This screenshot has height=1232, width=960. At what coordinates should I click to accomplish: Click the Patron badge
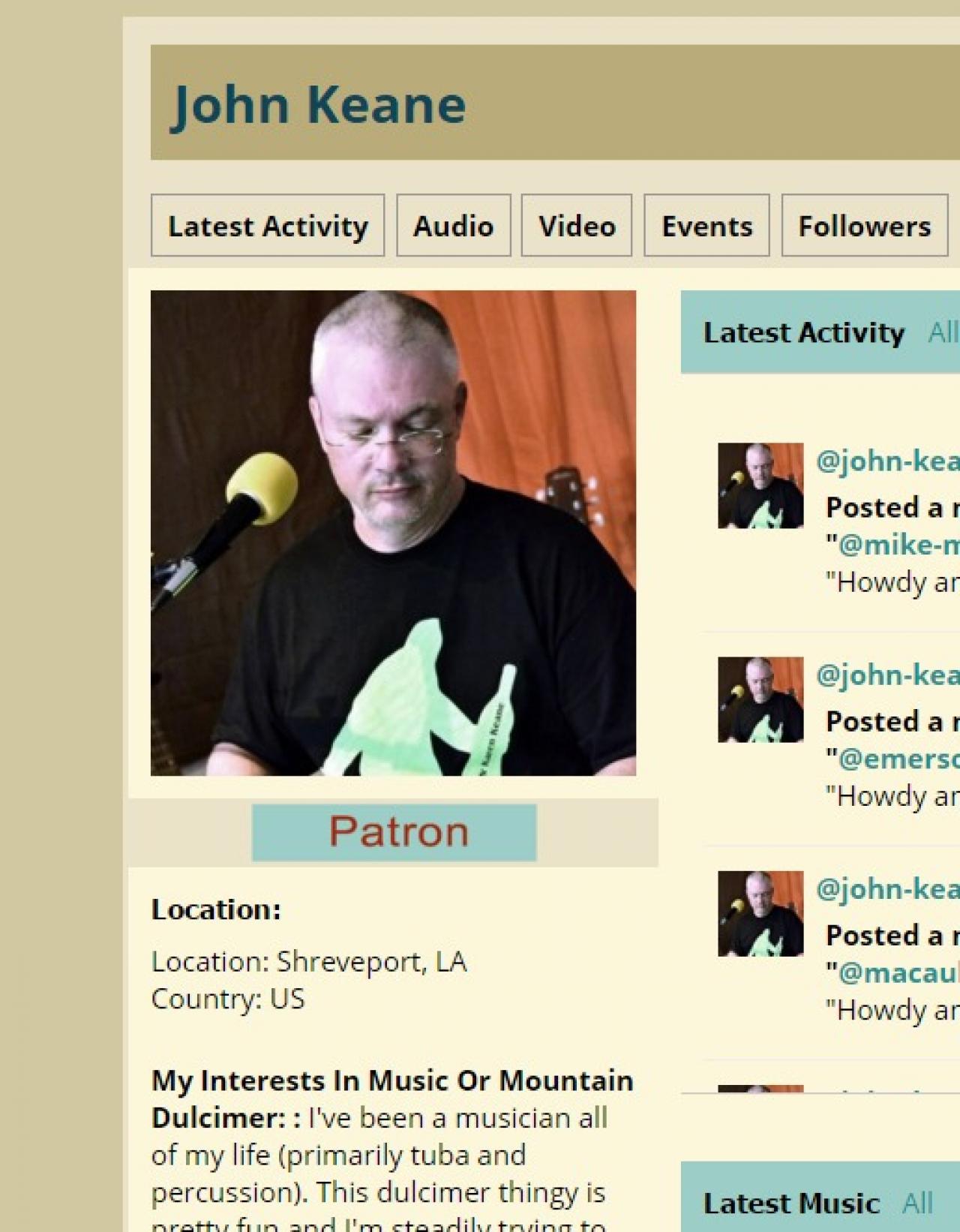pos(394,832)
